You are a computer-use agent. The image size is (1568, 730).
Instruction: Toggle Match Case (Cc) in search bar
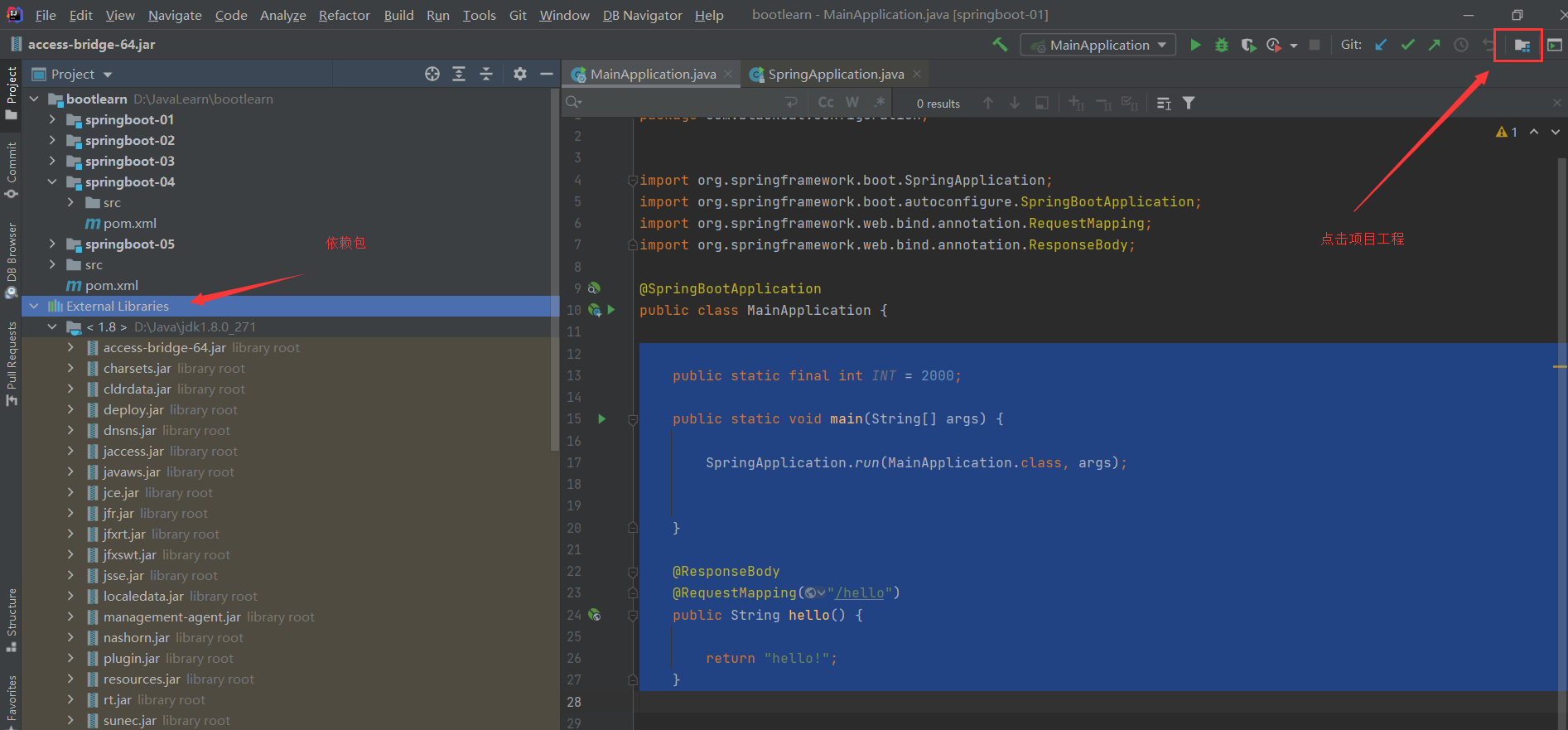[826, 103]
